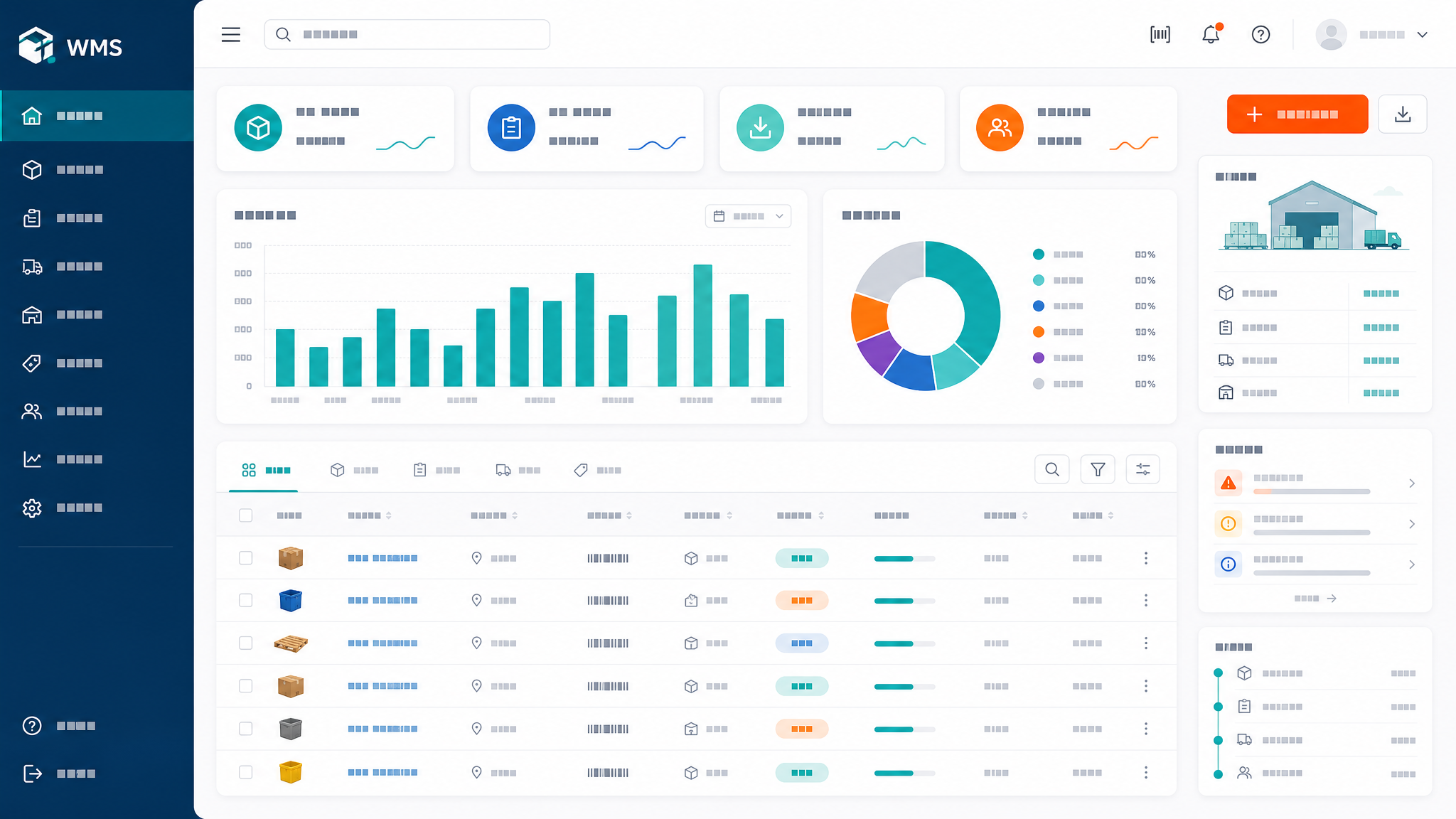
Task: Open the help question mark icon in header
Action: 1260,34
